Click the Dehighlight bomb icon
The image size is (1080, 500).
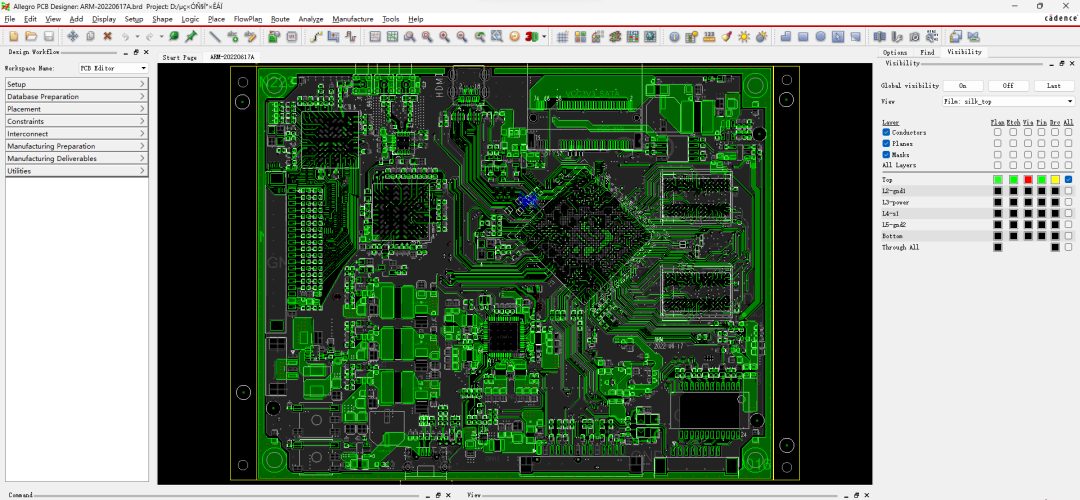761,37
